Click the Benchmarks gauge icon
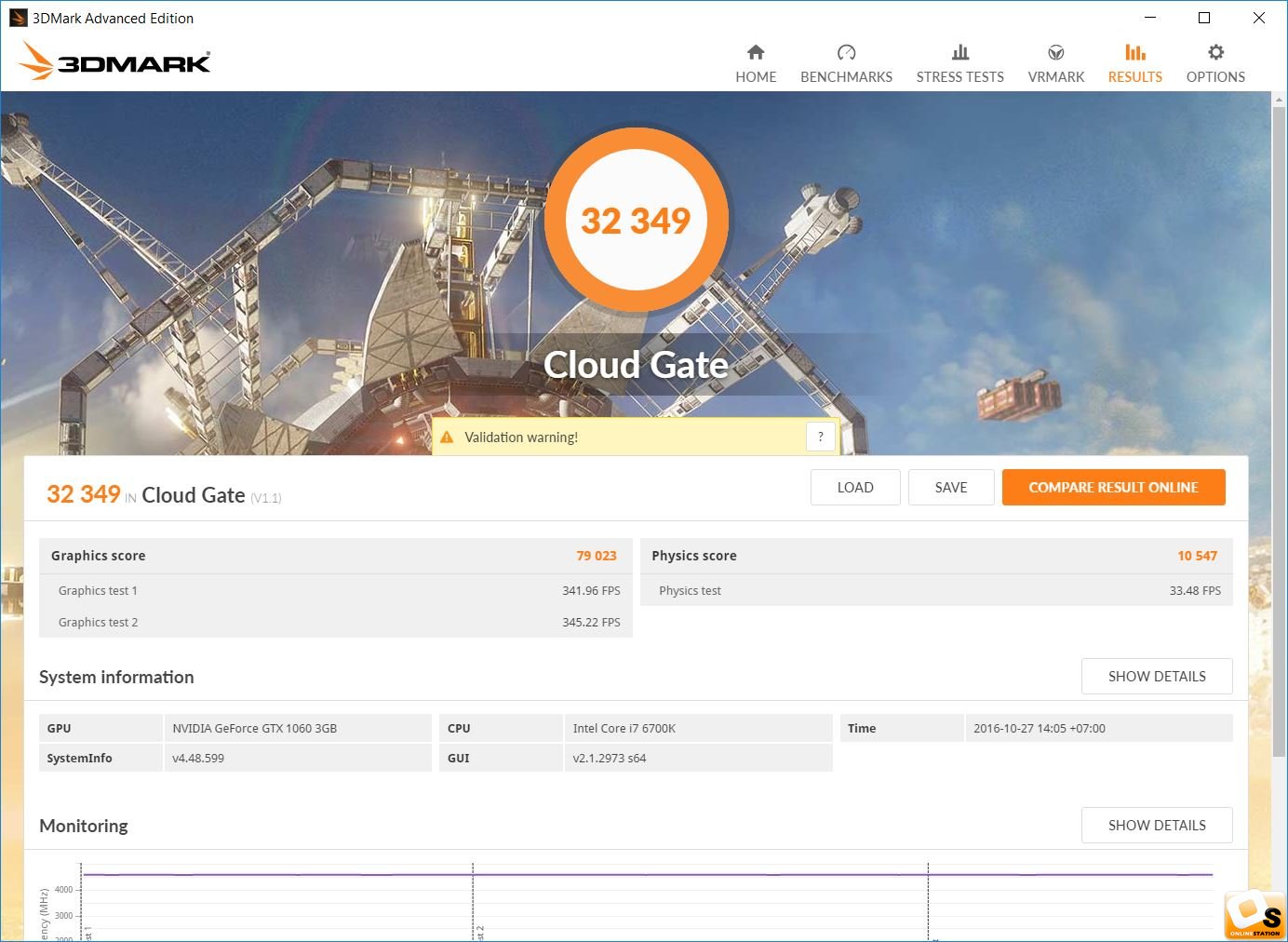 pos(846,52)
